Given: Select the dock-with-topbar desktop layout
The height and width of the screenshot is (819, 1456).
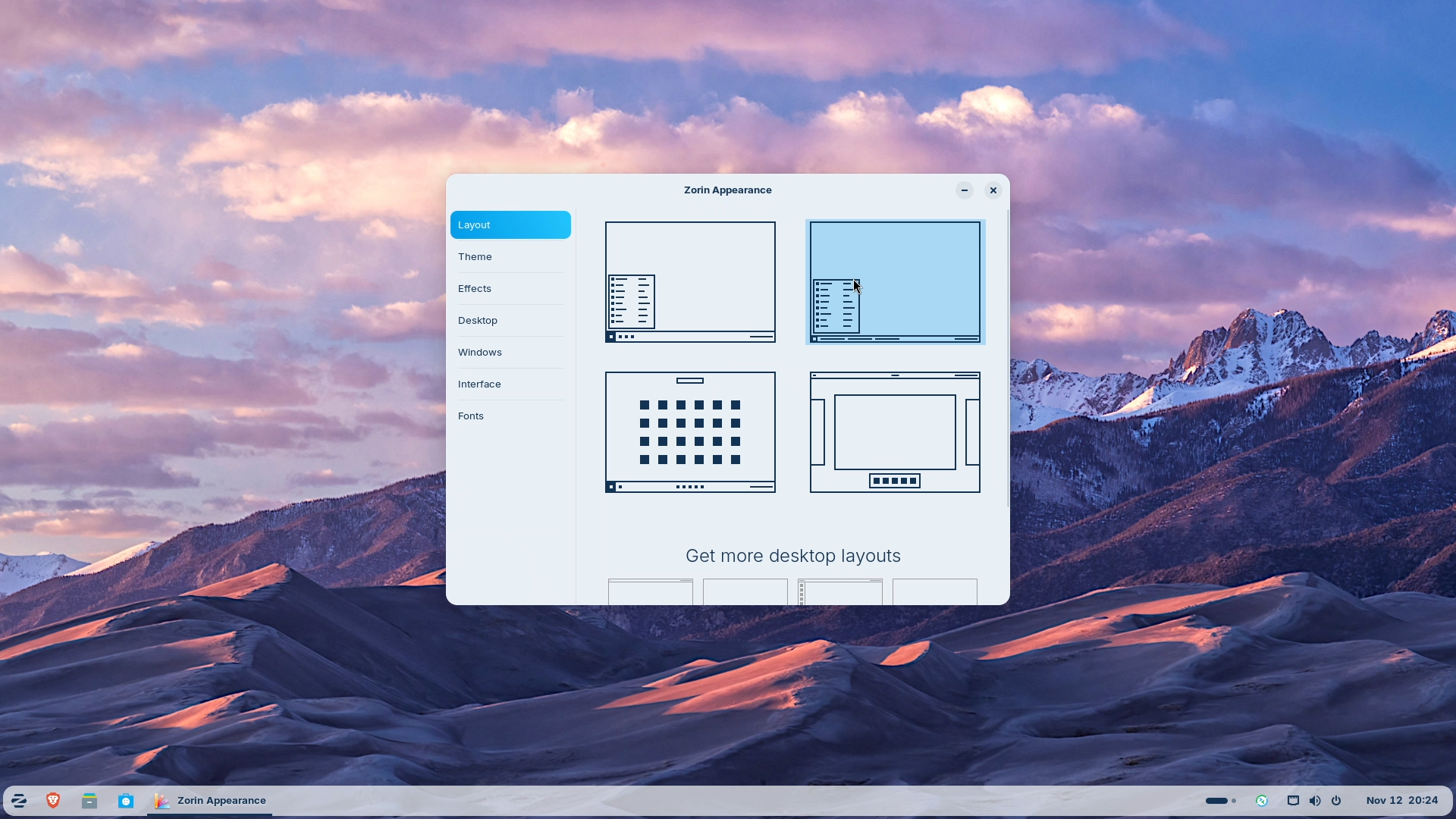Looking at the screenshot, I should [894, 431].
